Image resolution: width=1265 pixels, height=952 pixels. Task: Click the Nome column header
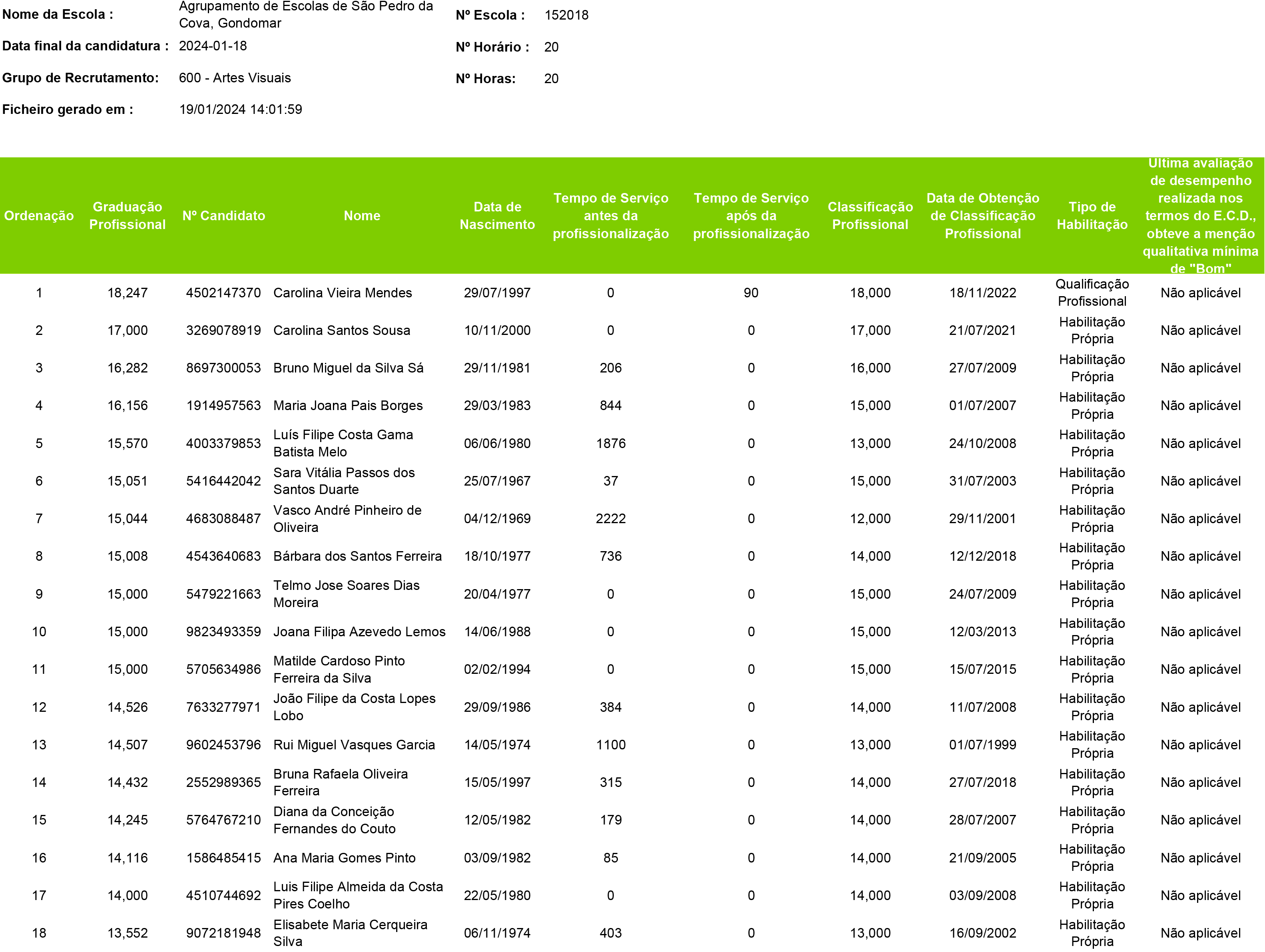(361, 215)
